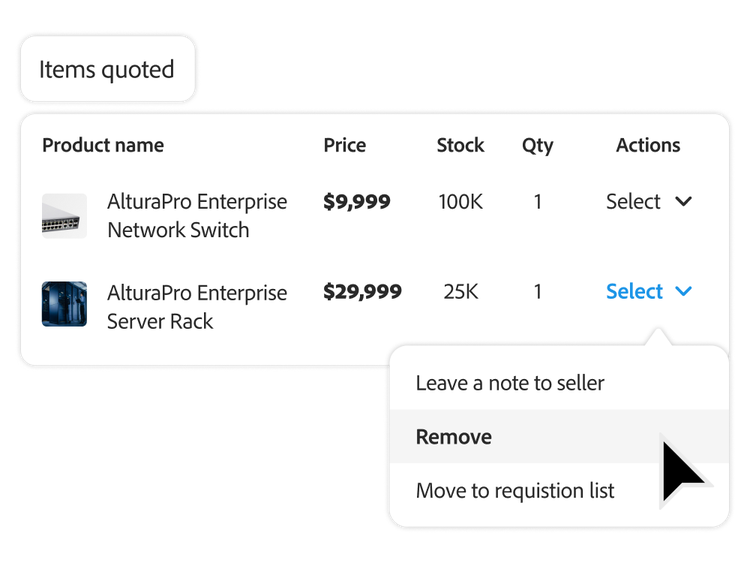Sort by the Product name column header
This screenshot has width=750, height=563.
tap(103, 145)
